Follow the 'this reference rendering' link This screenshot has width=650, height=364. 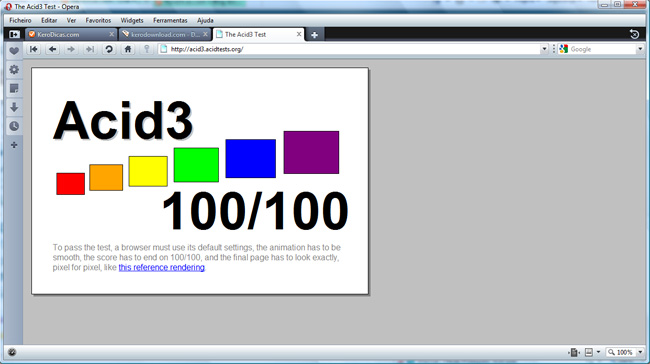[162, 267]
